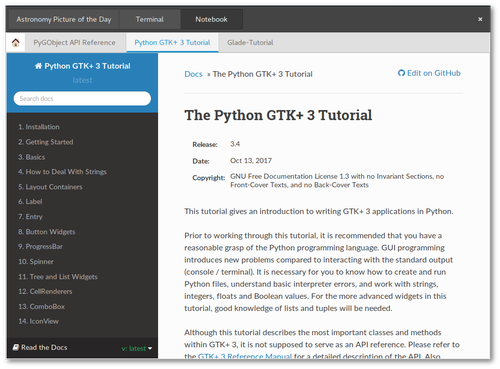Navigate to 14. IconView chapter
Screen dimensions: 500x369
pyautogui.click(x=38, y=321)
